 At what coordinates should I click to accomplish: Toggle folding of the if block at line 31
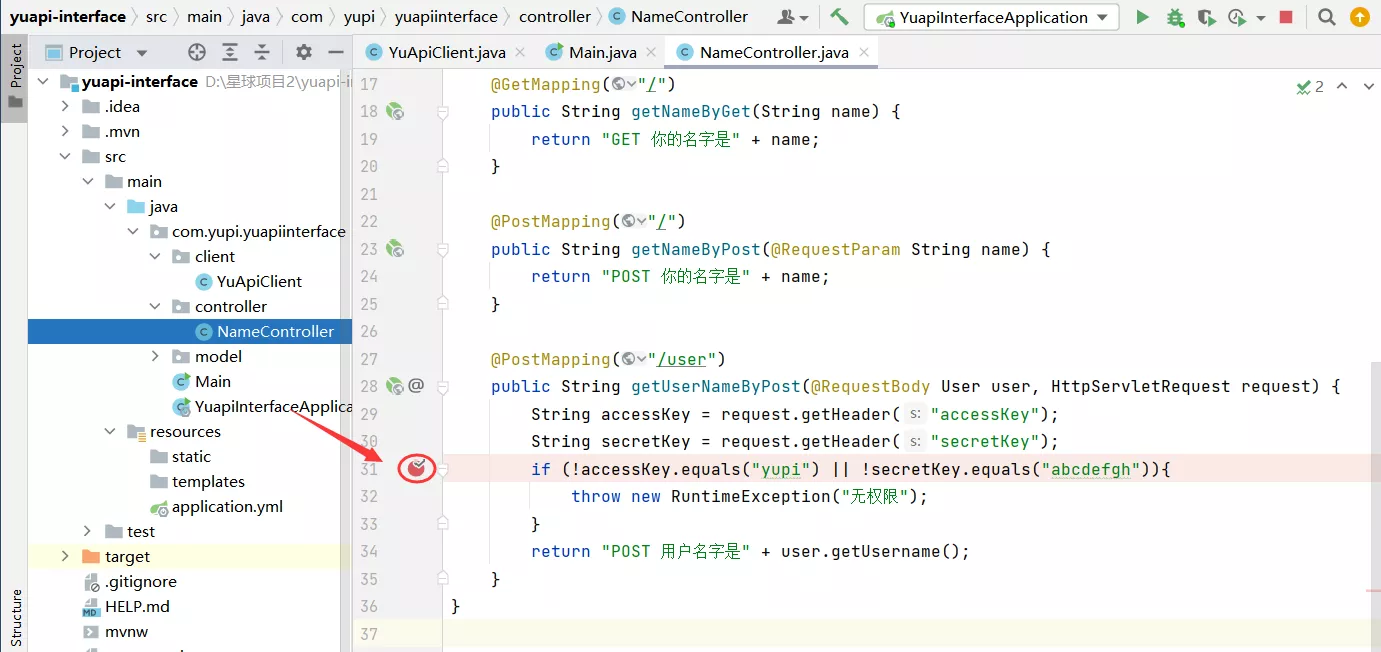pos(443,468)
